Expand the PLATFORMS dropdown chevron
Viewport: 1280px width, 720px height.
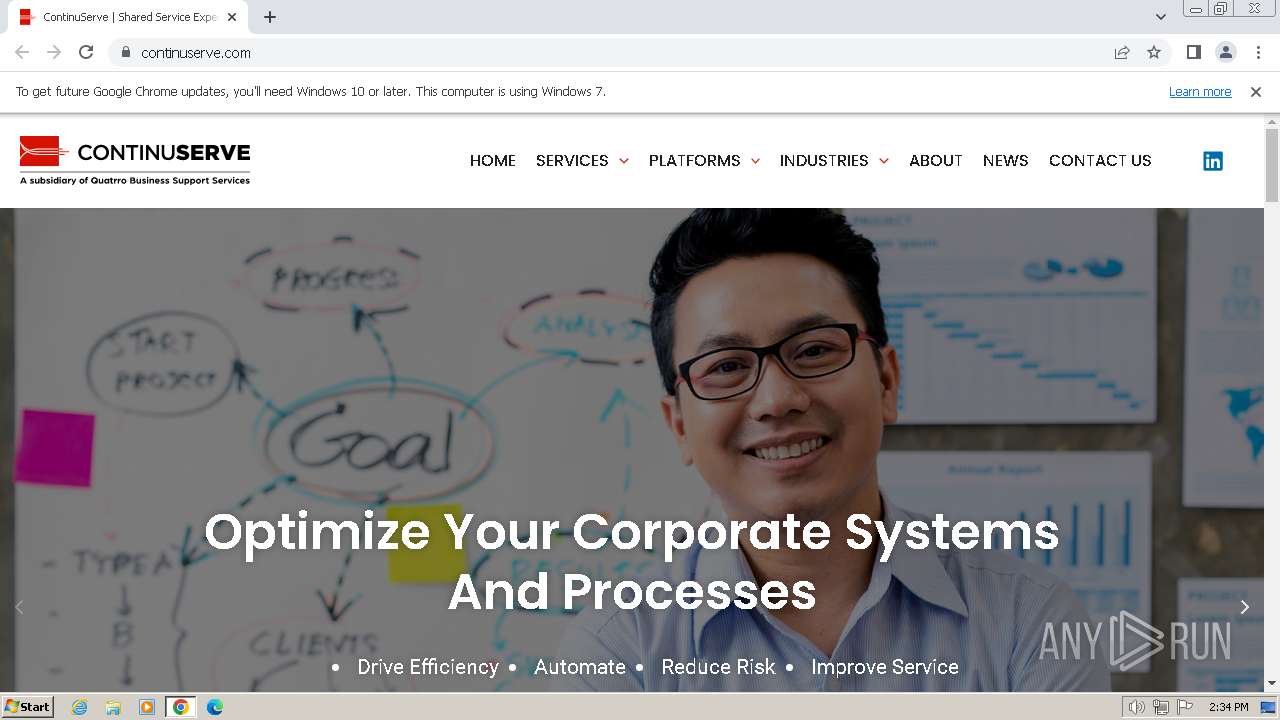pyautogui.click(x=755, y=161)
